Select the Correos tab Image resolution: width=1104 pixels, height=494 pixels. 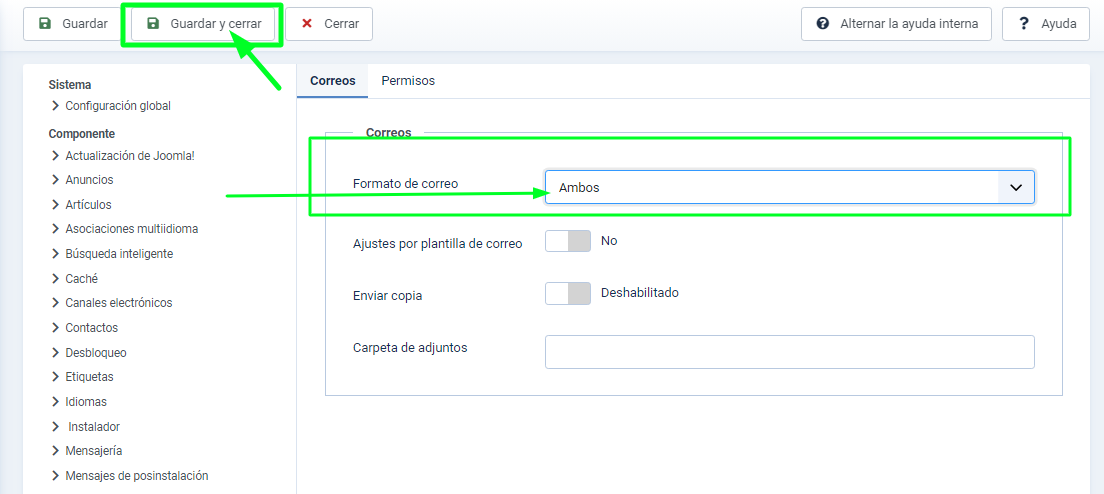click(332, 81)
